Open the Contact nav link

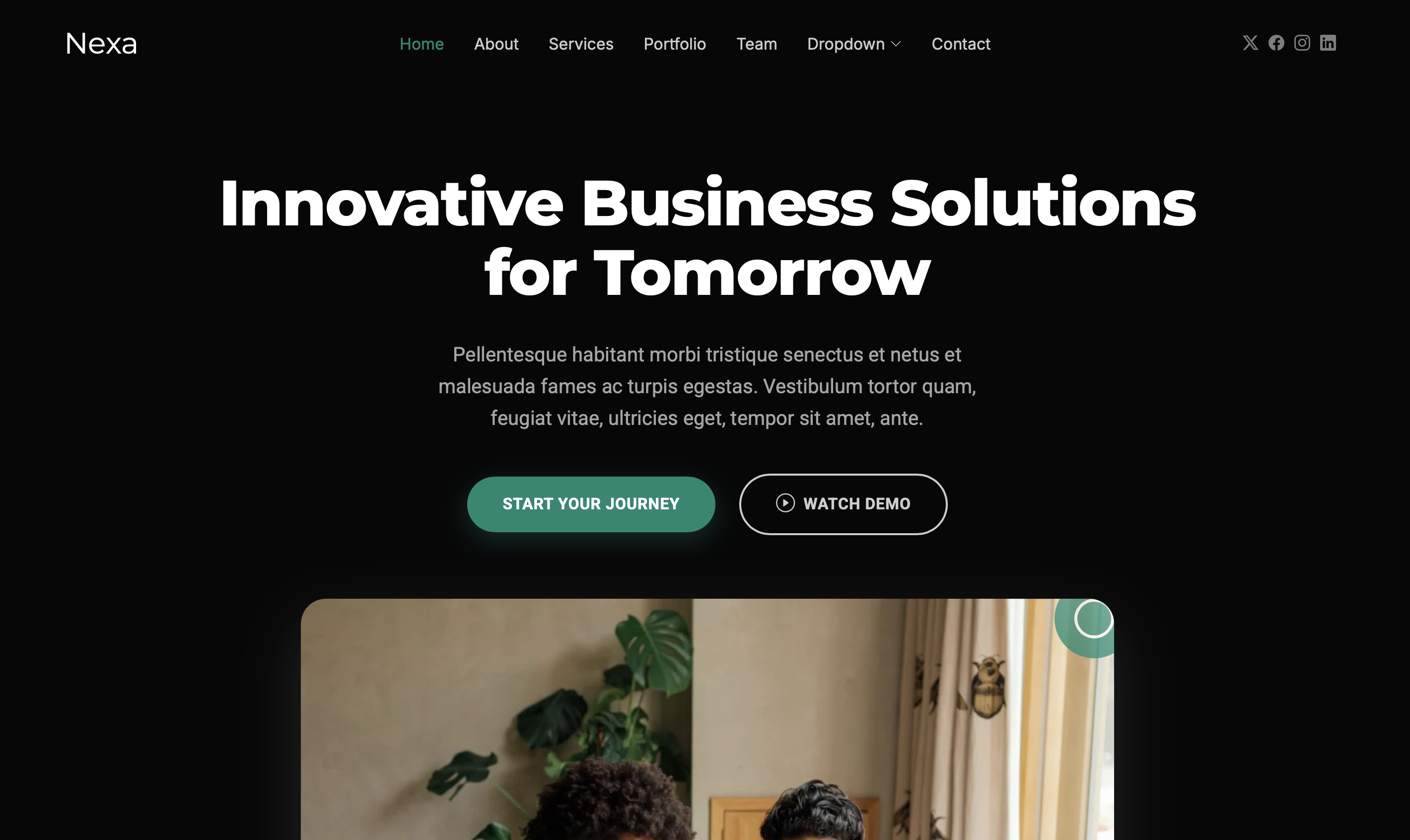coord(961,44)
